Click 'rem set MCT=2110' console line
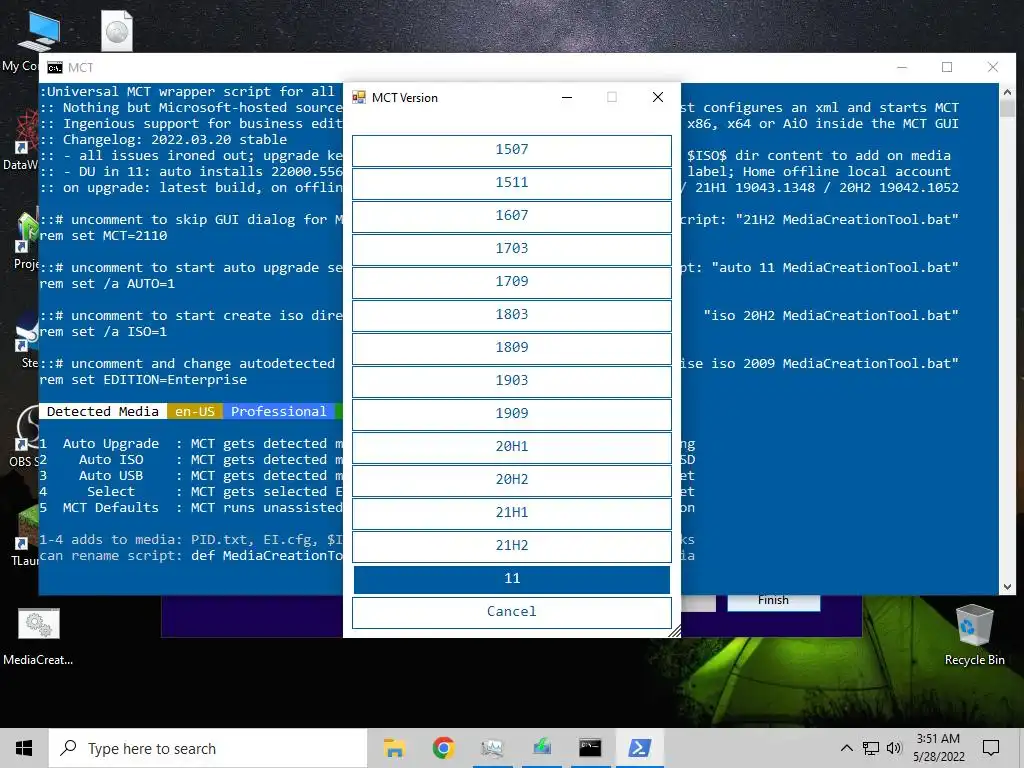1024x768 pixels. 103,236
